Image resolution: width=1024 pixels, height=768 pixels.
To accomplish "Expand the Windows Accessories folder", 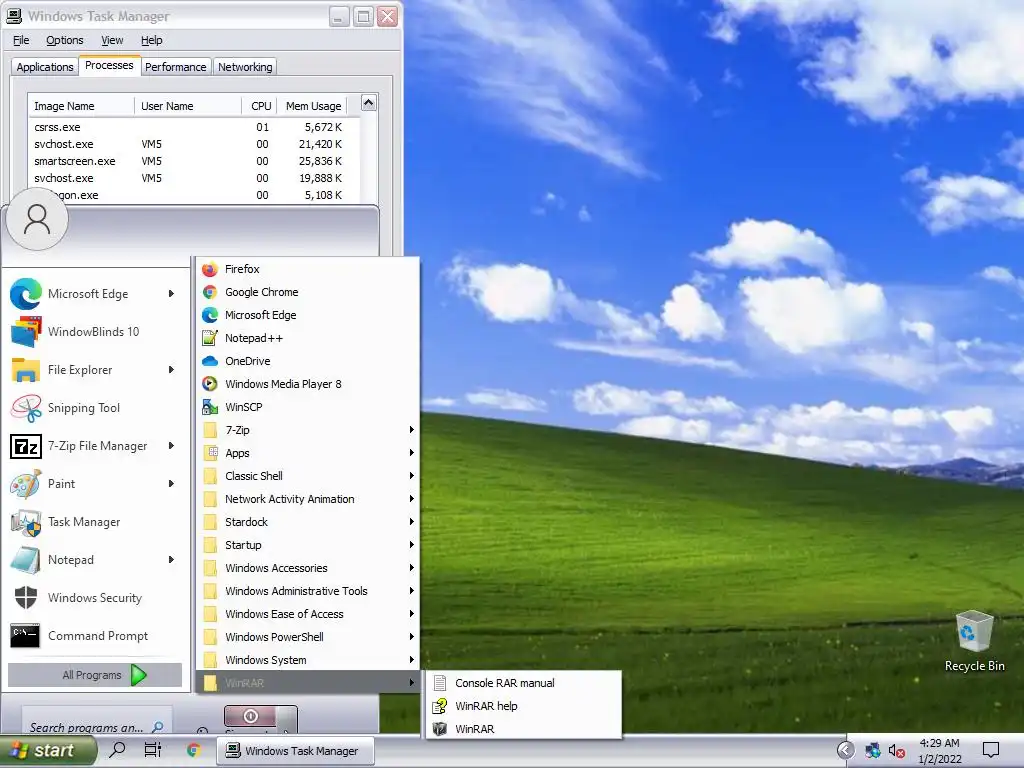I will pos(307,568).
